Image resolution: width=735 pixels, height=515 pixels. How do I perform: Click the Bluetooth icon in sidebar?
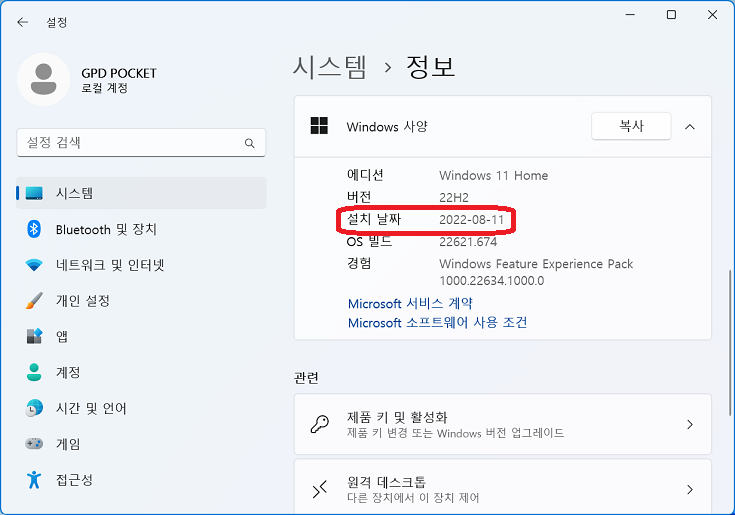(34, 229)
